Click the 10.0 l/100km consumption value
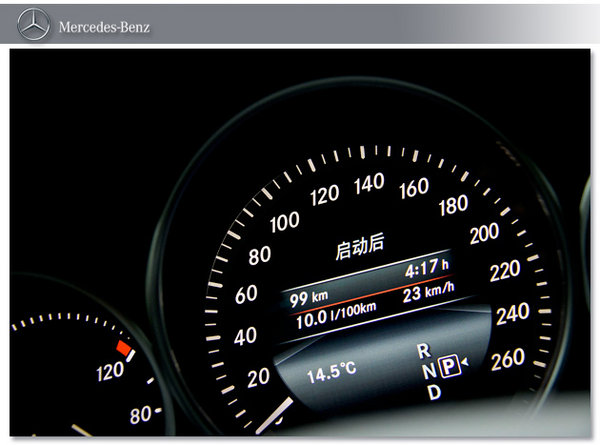Screen dimensions: 600x445 pos(336,315)
